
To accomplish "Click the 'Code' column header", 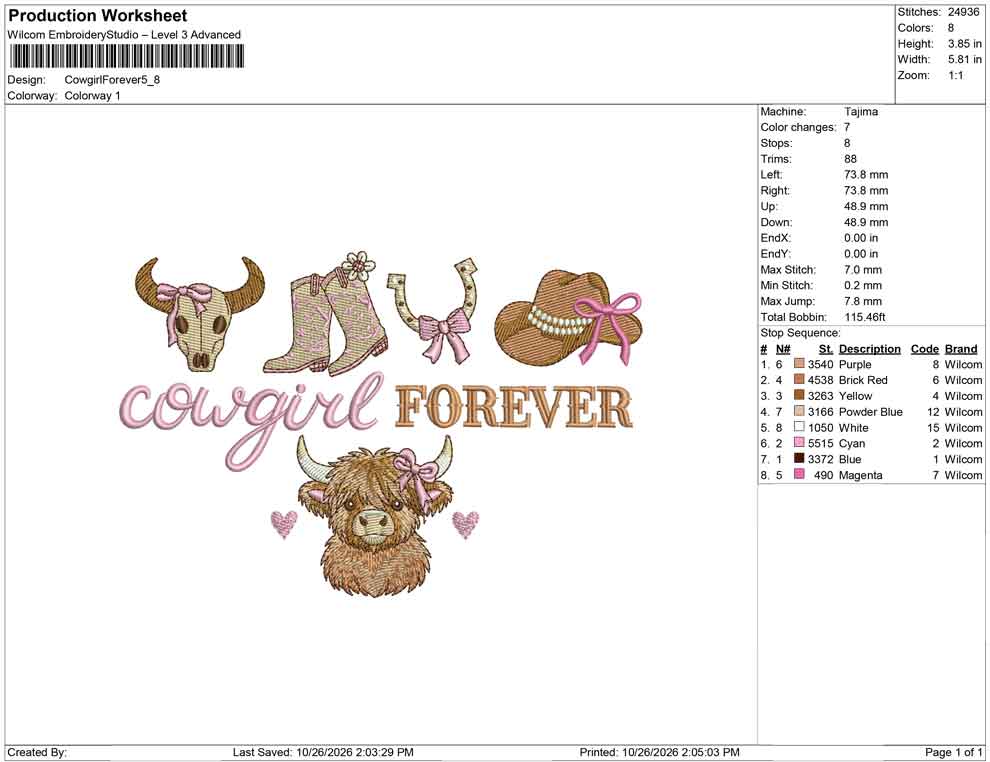I will [925, 348].
